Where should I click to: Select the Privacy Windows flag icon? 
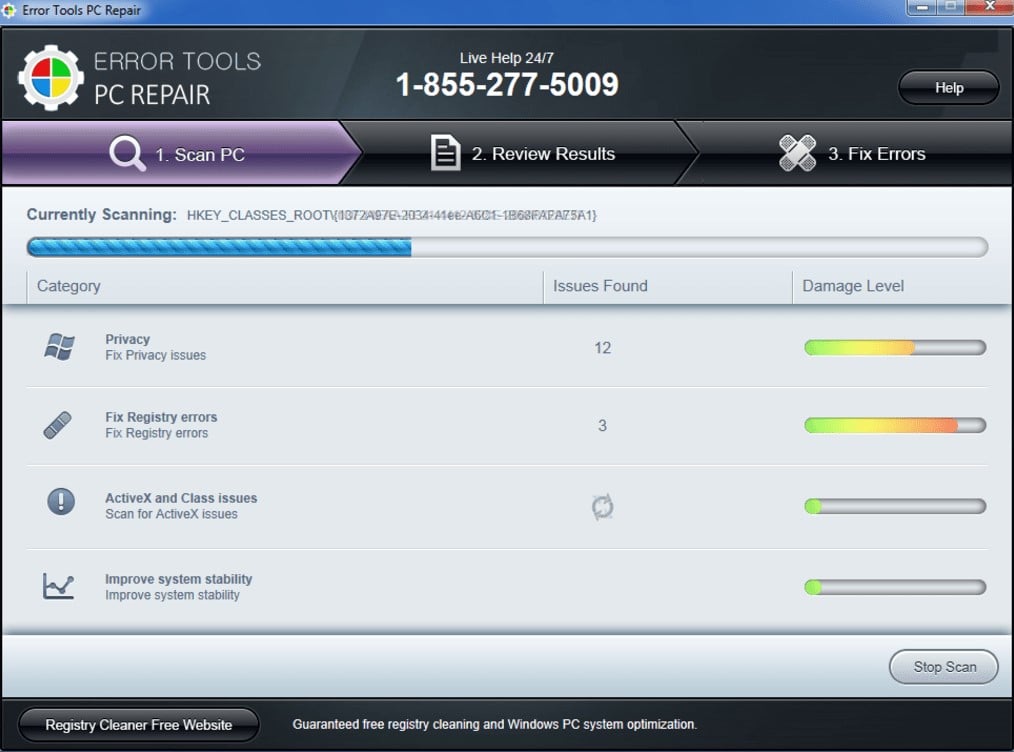(59, 347)
